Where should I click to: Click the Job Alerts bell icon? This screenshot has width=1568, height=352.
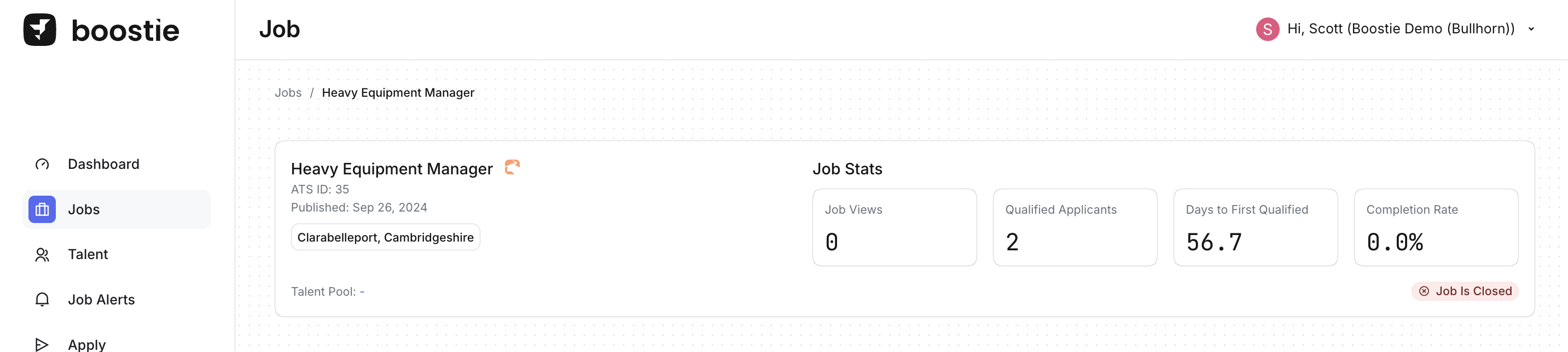point(42,300)
